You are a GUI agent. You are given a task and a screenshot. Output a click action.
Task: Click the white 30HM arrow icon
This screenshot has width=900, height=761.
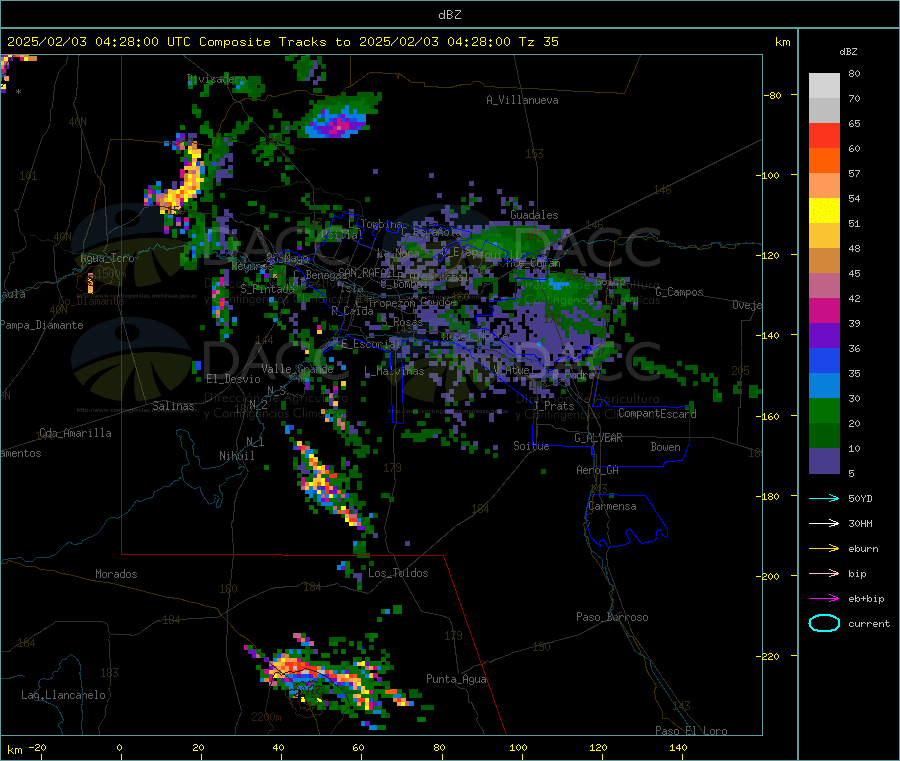point(824,523)
